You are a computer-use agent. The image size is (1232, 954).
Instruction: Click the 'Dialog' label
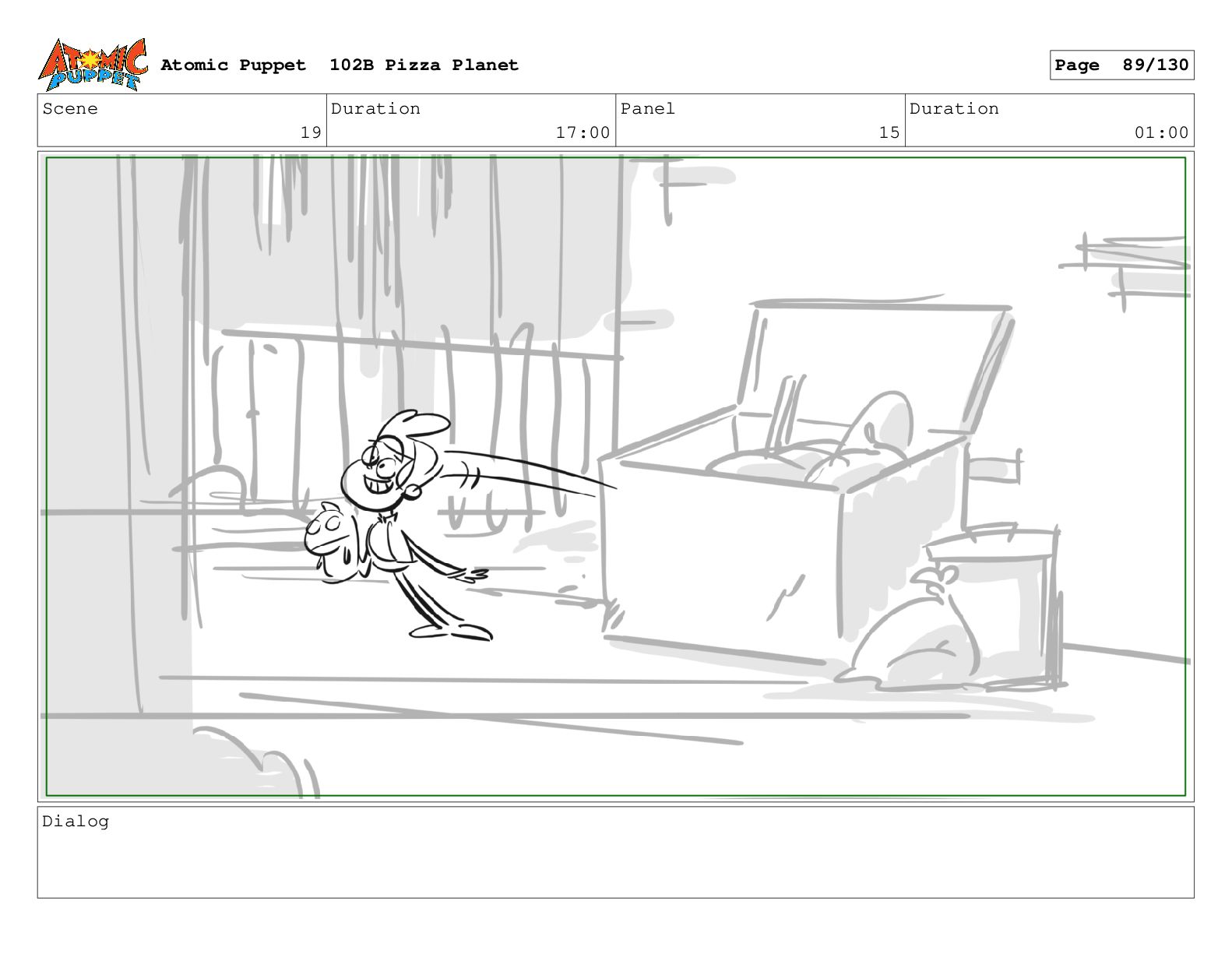(76, 822)
